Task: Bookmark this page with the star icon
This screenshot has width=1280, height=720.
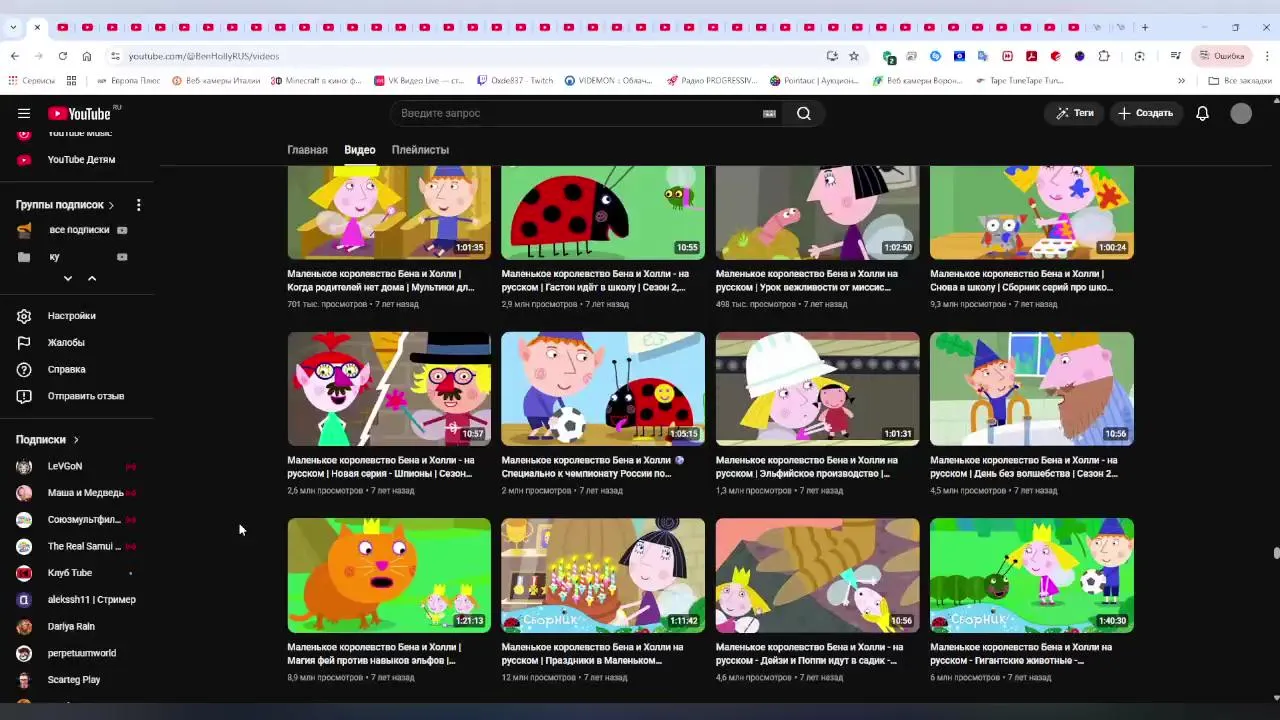Action: (x=854, y=56)
